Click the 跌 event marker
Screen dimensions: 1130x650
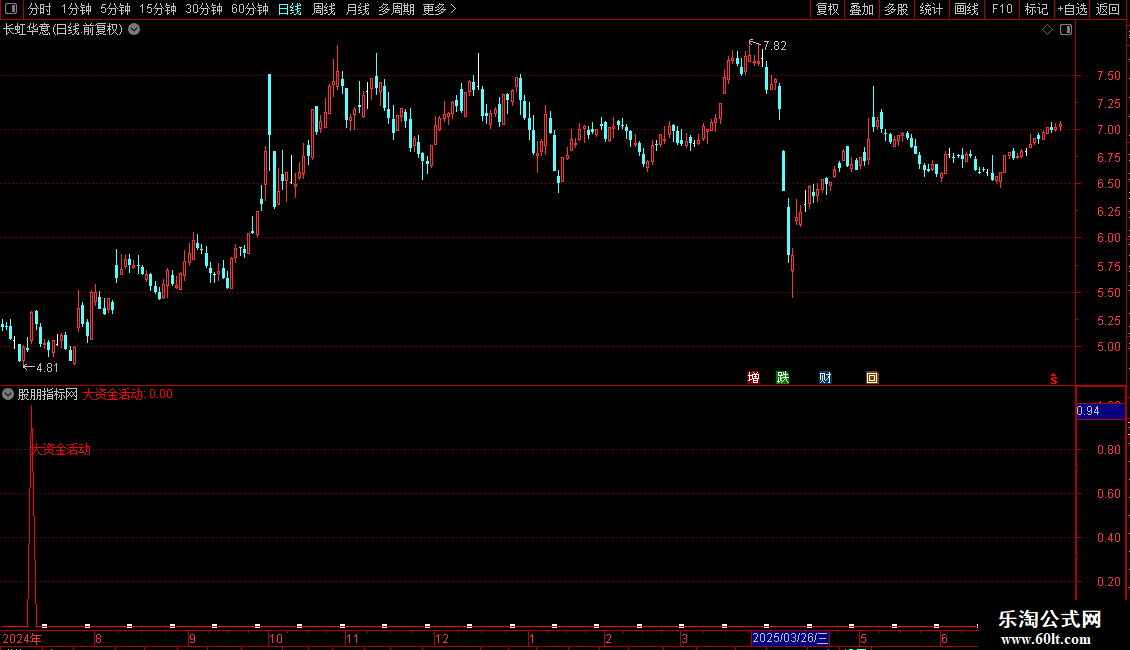(783, 378)
